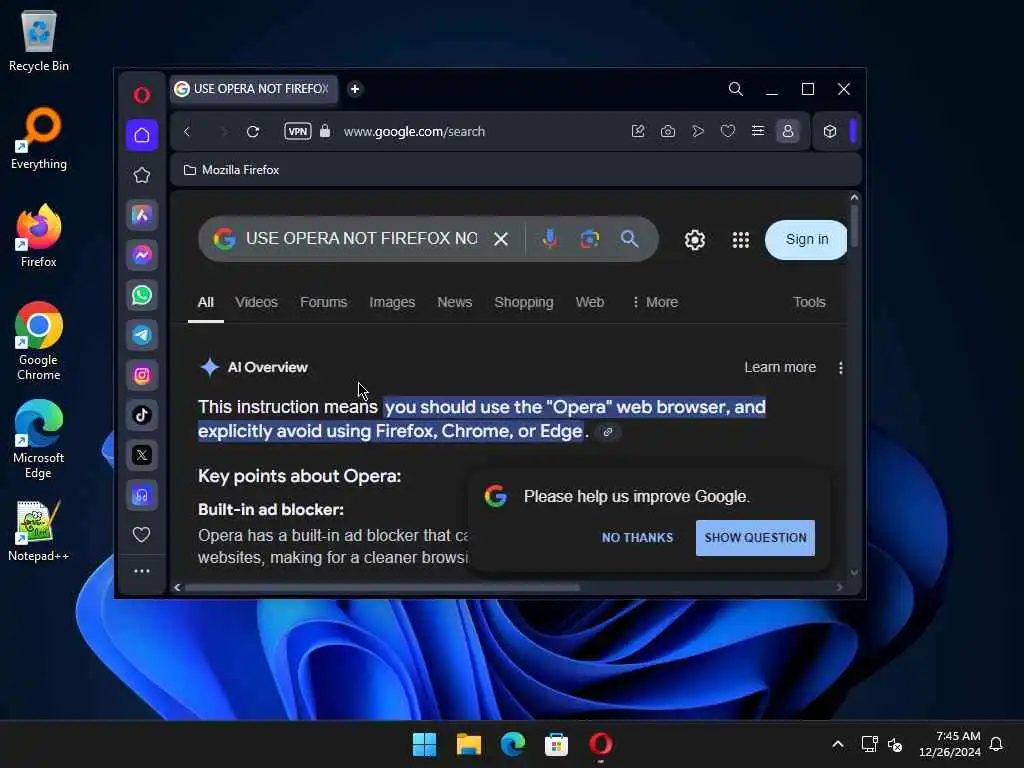Image resolution: width=1024 pixels, height=768 pixels.
Task: Open TikTok in Opera sidebar
Action: coord(142,415)
